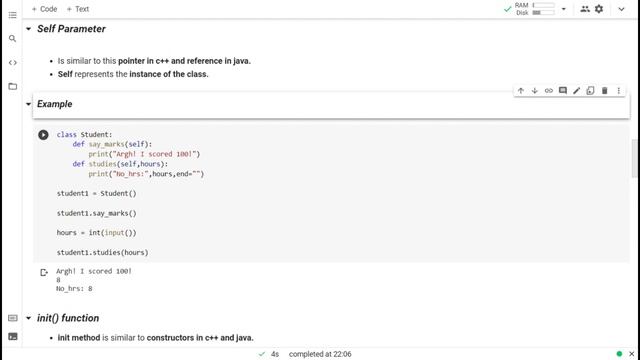Click the output line 'Argh! I scored 100!'
This screenshot has width=640, height=360.
point(94,271)
